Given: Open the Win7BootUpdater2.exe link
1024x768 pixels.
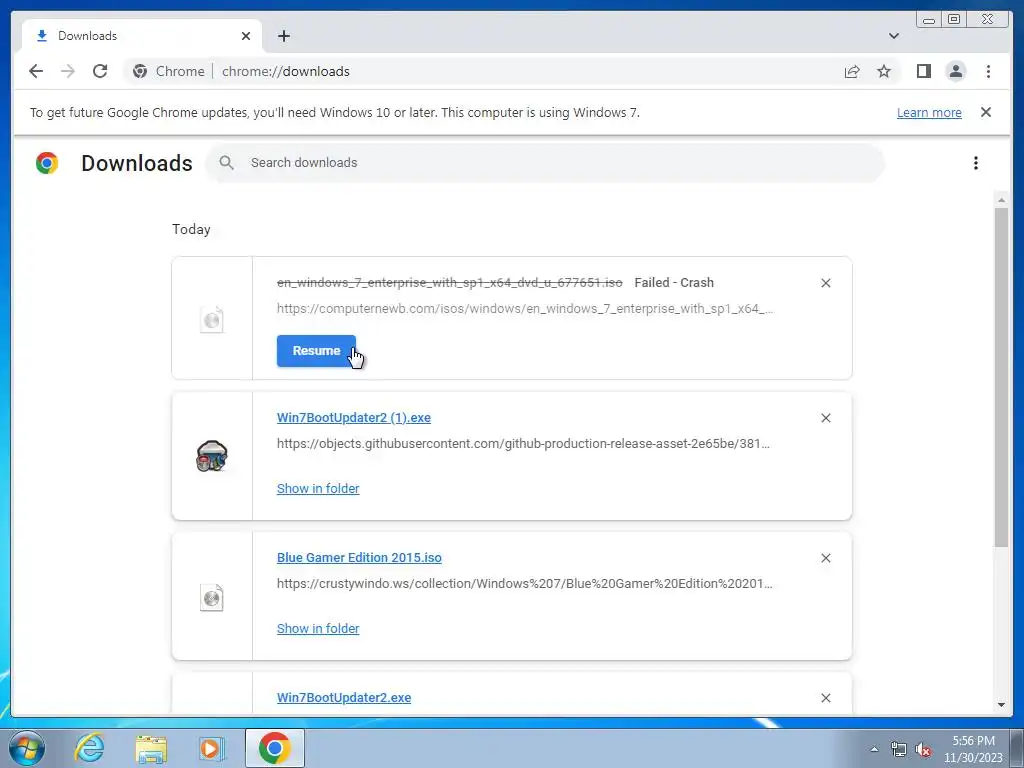Looking at the screenshot, I should pos(344,697).
